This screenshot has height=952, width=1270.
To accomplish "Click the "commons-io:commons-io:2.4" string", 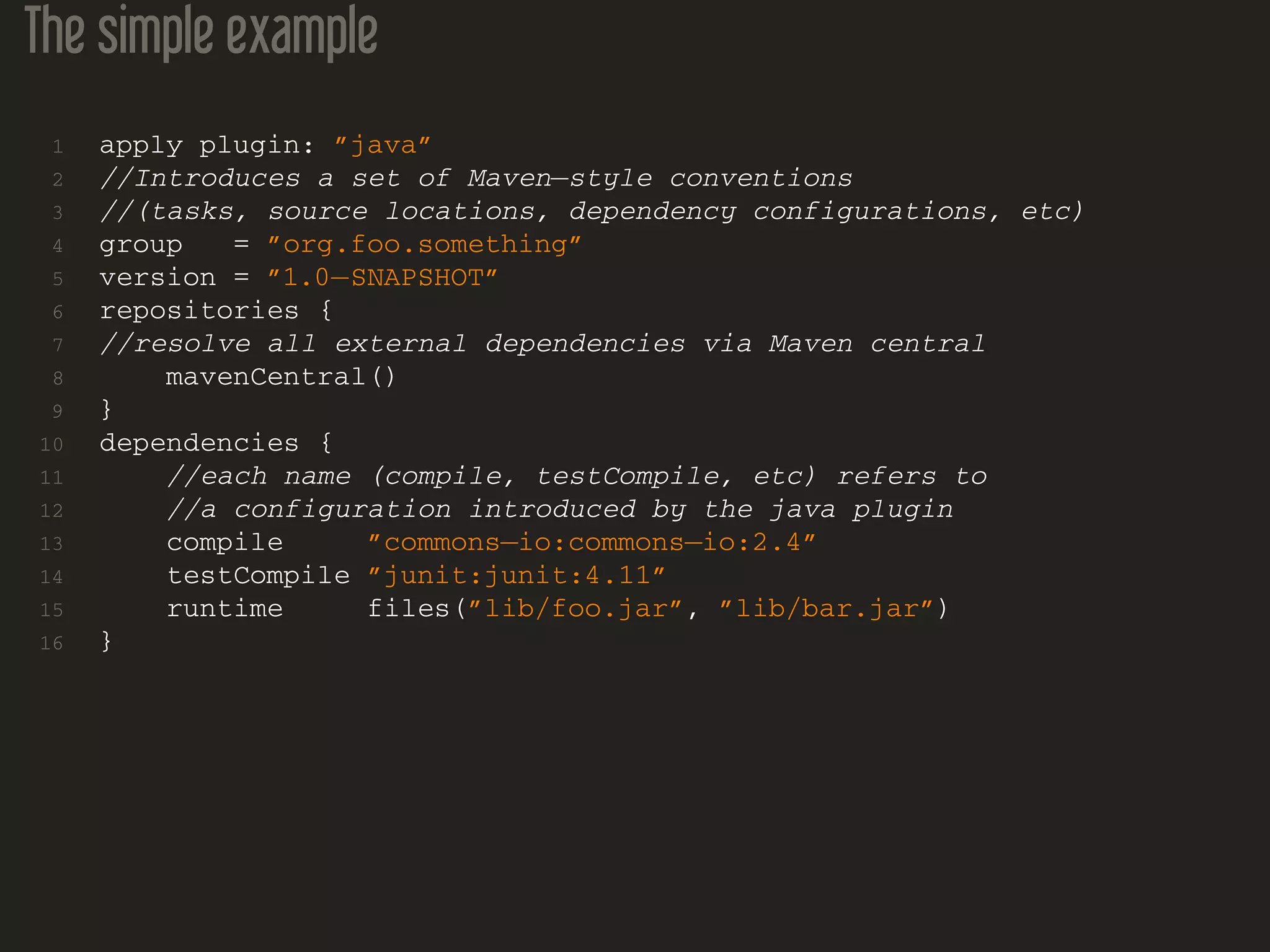I will tap(591, 543).
